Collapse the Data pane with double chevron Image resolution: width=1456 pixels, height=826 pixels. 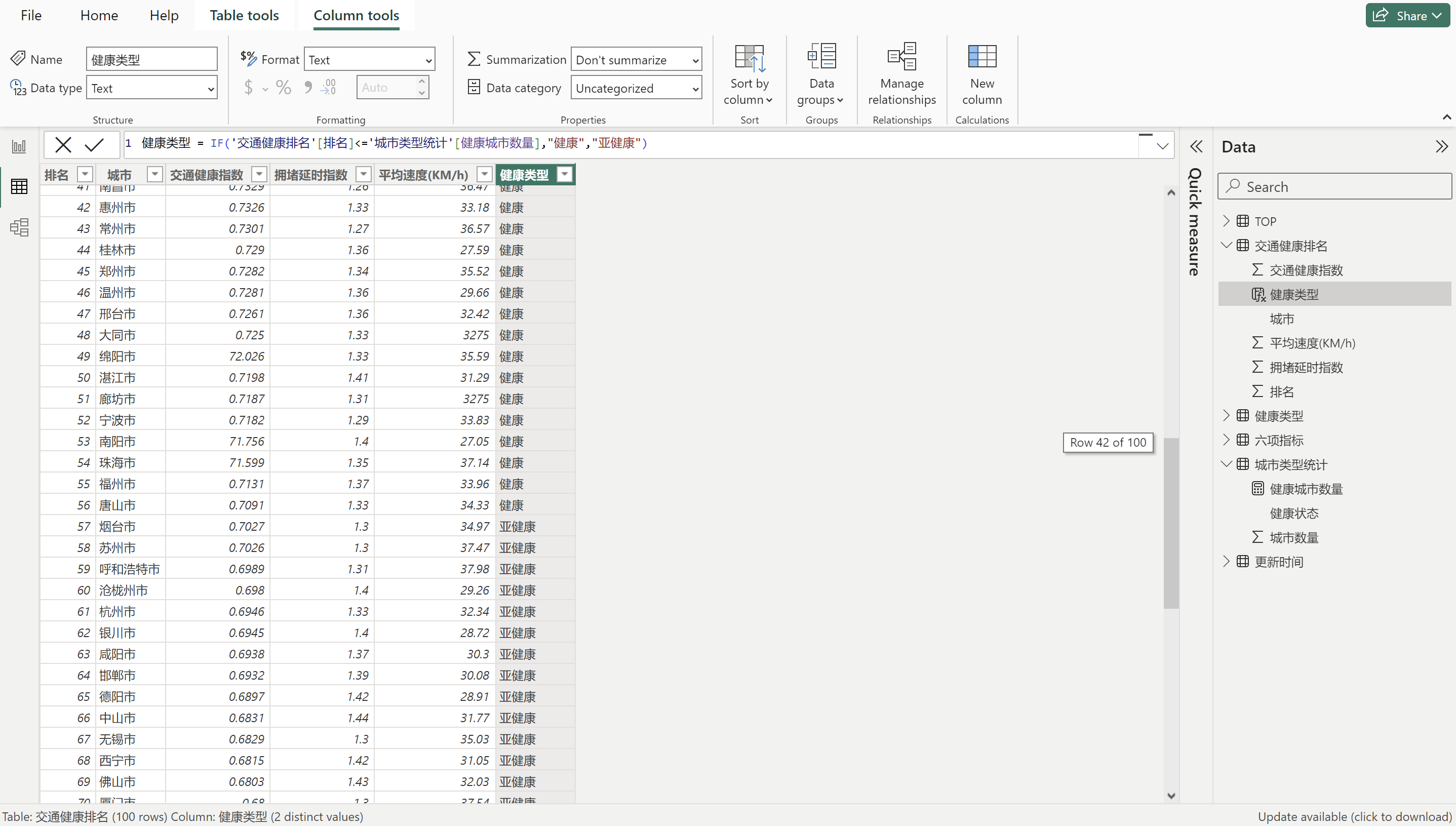point(1441,147)
